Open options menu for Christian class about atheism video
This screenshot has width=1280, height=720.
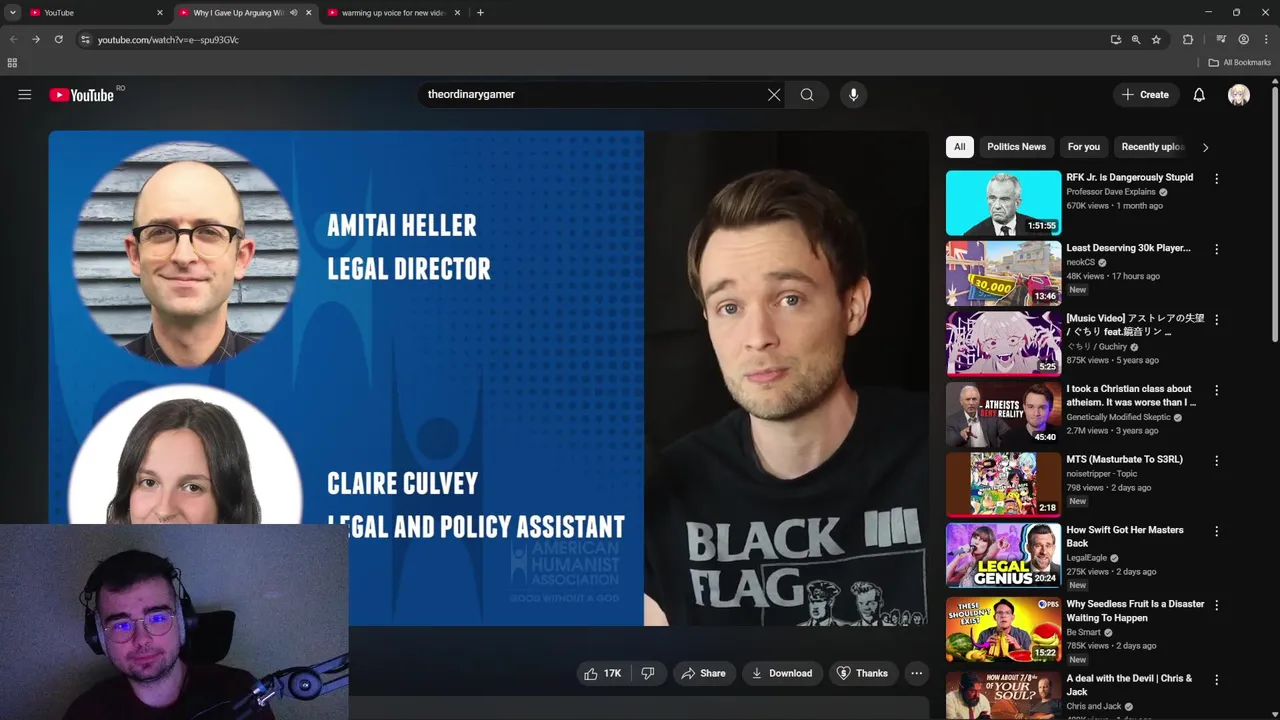(x=1216, y=390)
